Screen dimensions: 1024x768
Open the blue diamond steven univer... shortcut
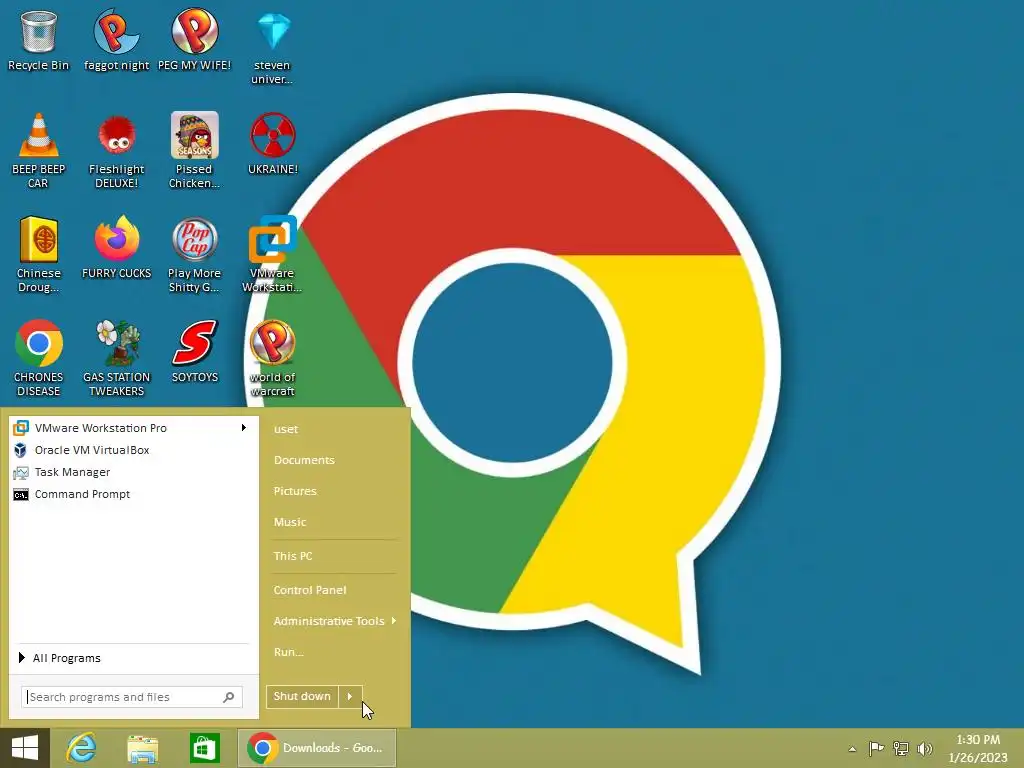(x=272, y=47)
